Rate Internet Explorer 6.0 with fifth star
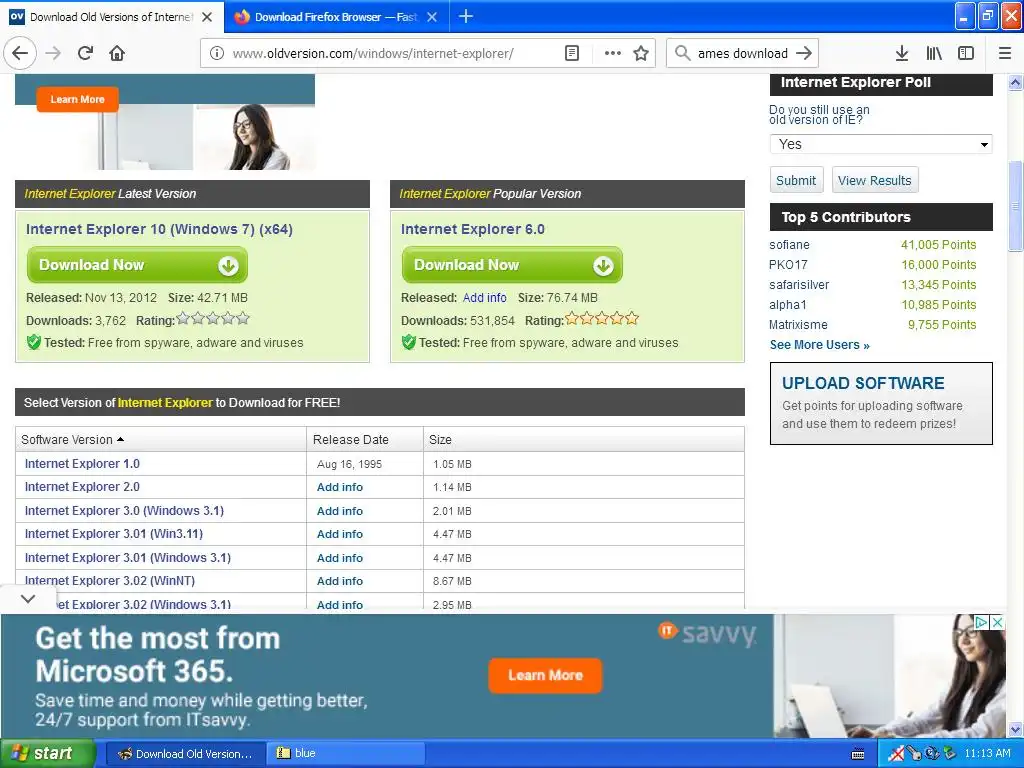The height and width of the screenshot is (768, 1024). pyautogui.click(x=632, y=319)
